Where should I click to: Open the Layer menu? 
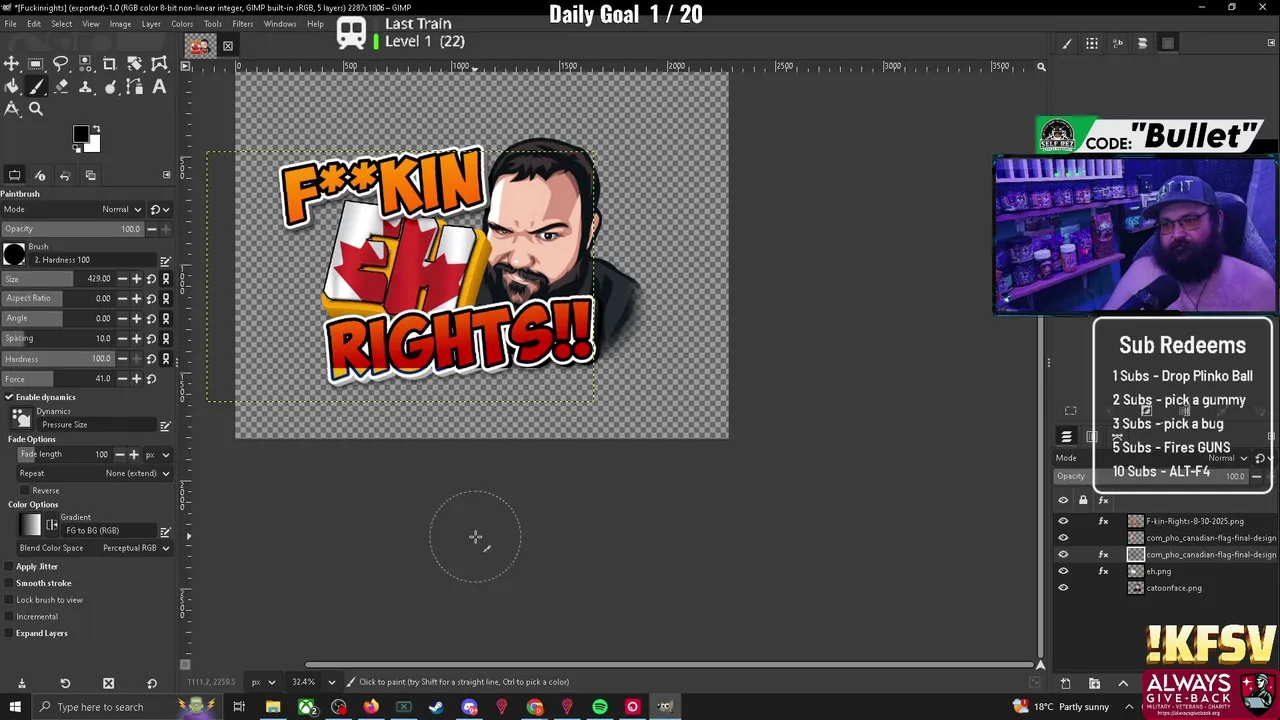(x=151, y=24)
